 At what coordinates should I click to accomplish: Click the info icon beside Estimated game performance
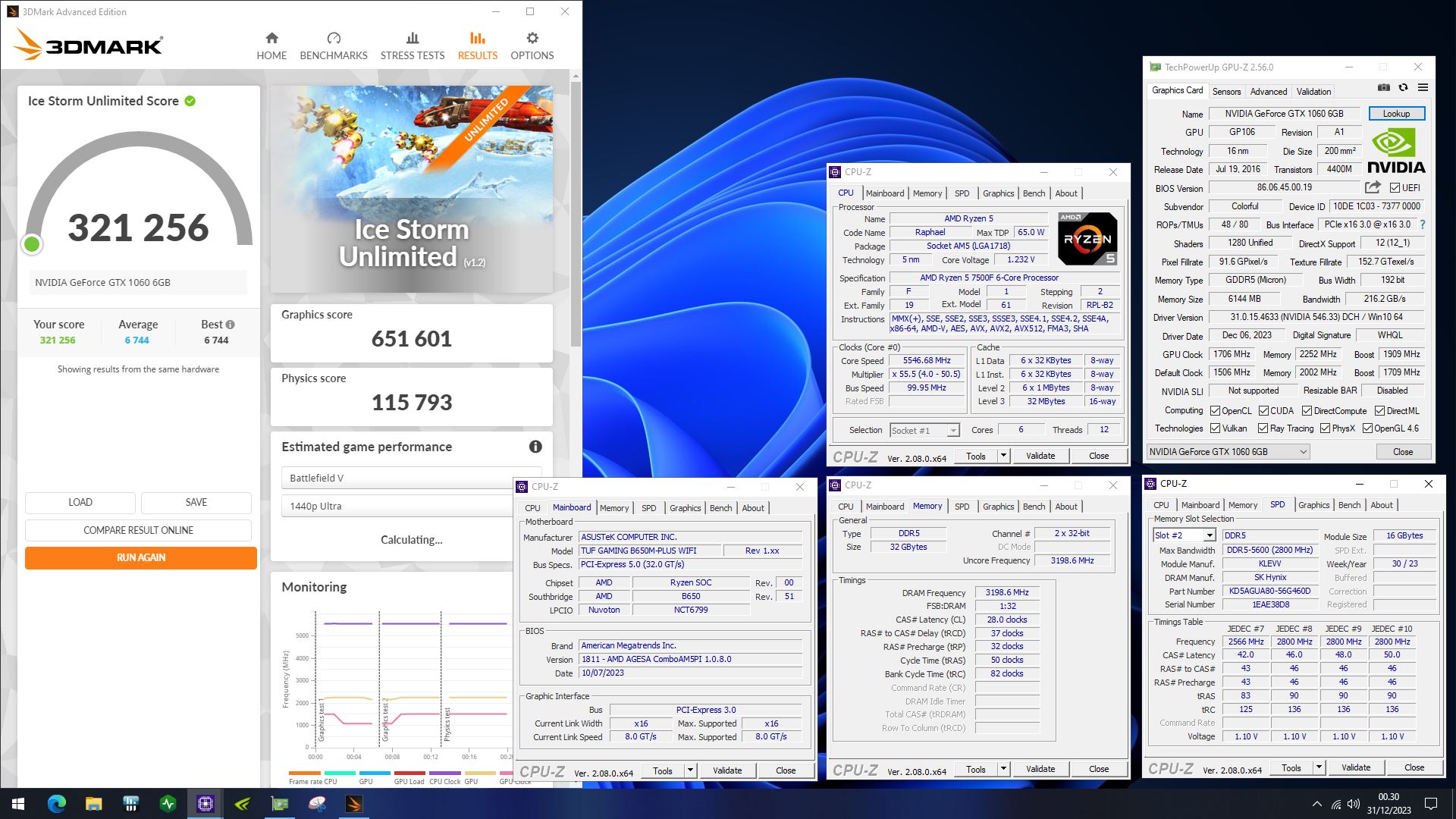(x=535, y=447)
